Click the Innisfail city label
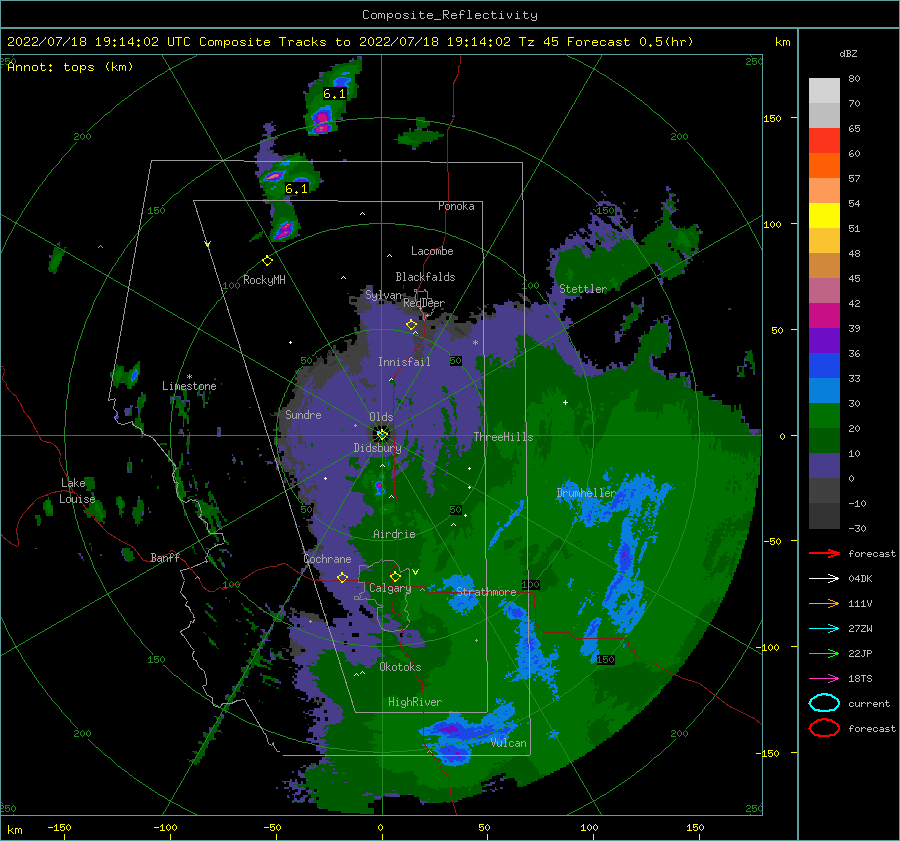 [x=404, y=362]
